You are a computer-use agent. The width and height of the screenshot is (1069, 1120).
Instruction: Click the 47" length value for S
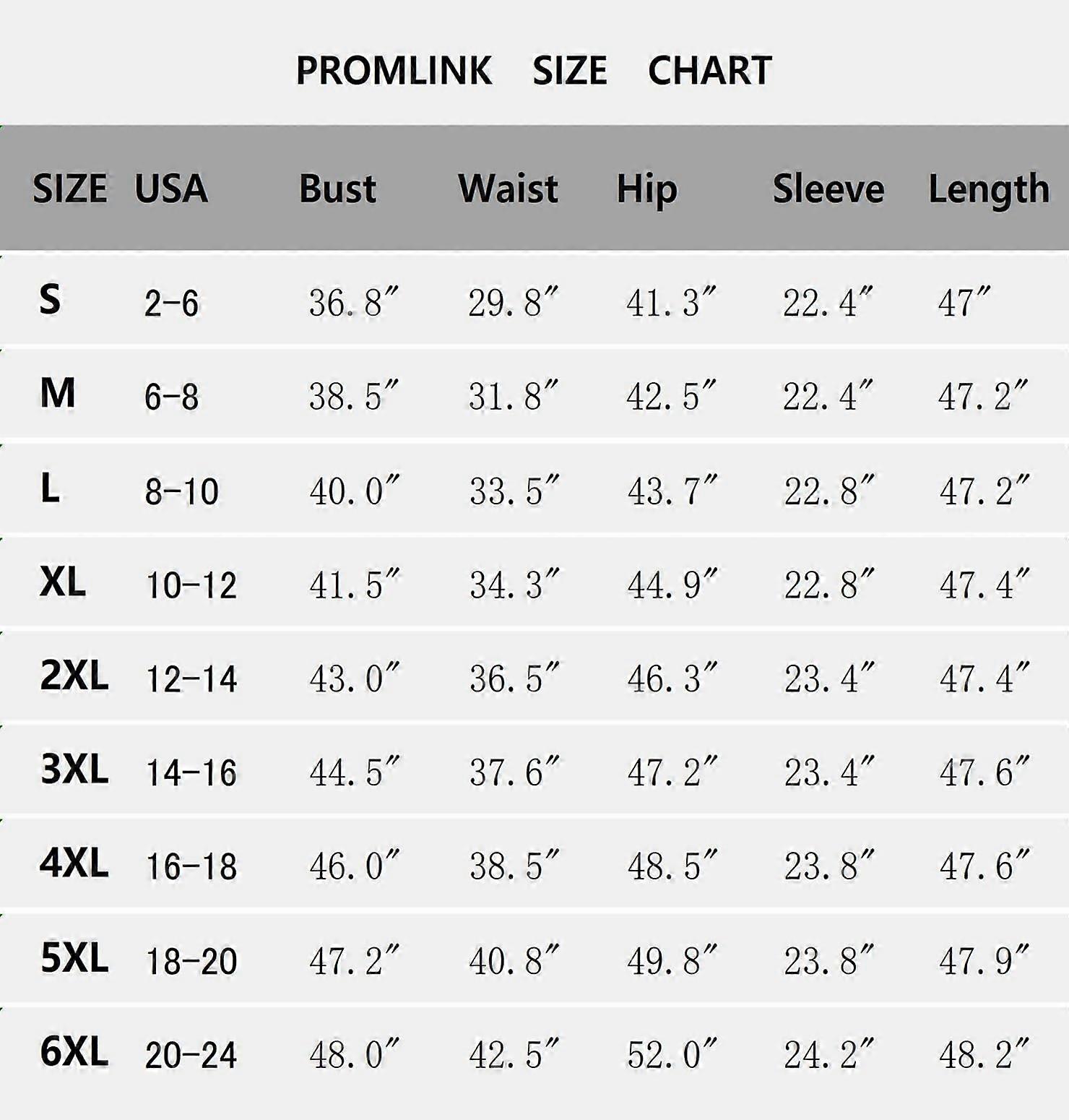(x=964, y=302)
